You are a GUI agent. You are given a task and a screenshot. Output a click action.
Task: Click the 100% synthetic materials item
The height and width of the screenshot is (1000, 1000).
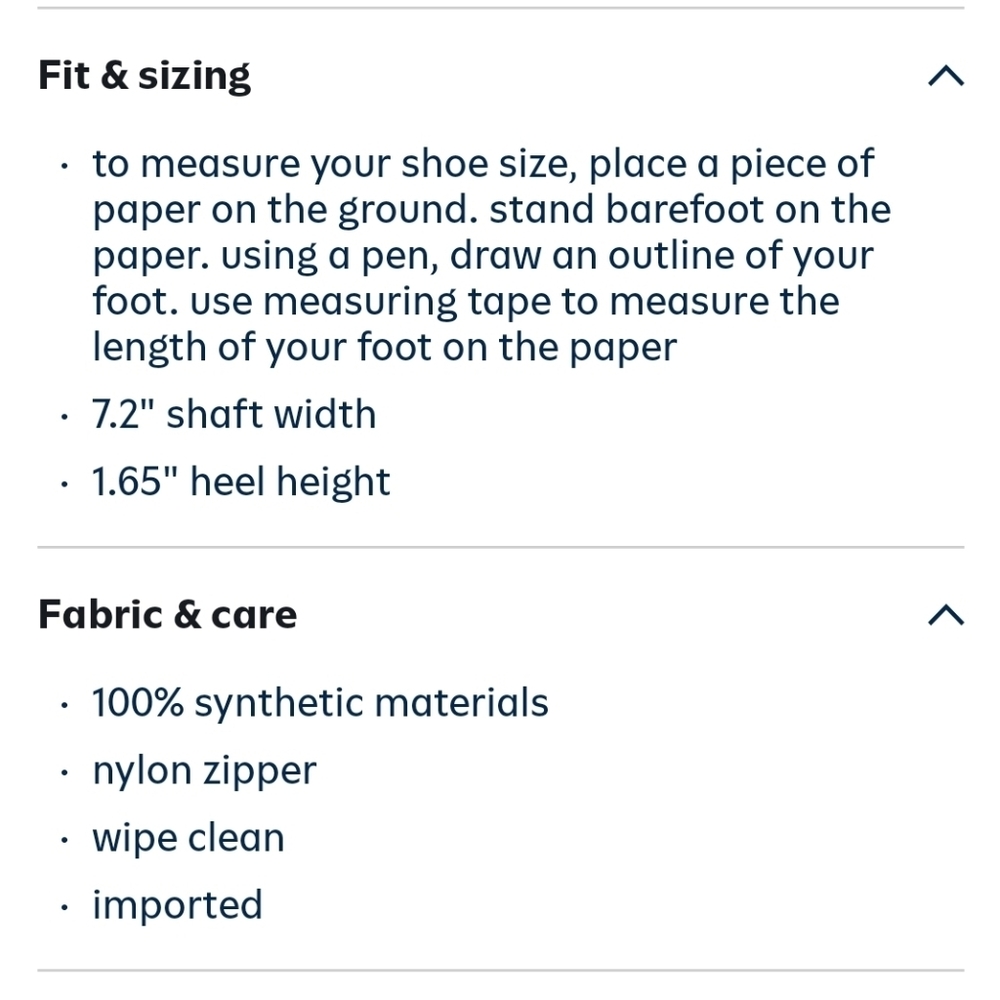(320, 703)
